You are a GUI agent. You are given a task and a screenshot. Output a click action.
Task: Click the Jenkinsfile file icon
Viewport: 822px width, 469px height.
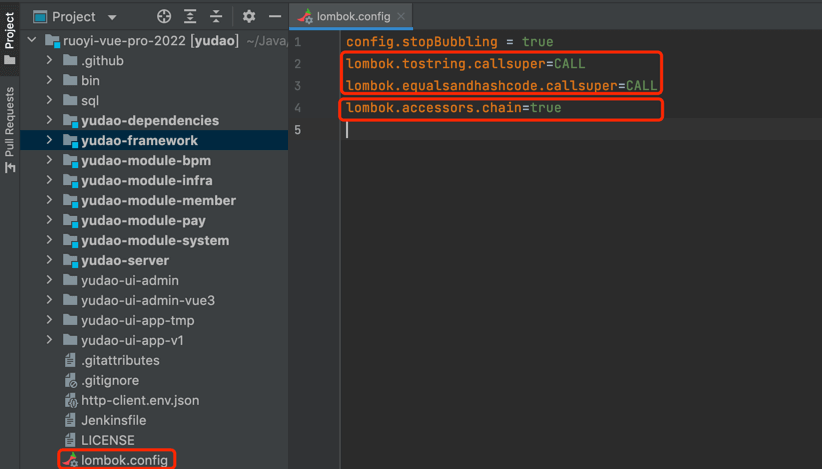point(70,420)
